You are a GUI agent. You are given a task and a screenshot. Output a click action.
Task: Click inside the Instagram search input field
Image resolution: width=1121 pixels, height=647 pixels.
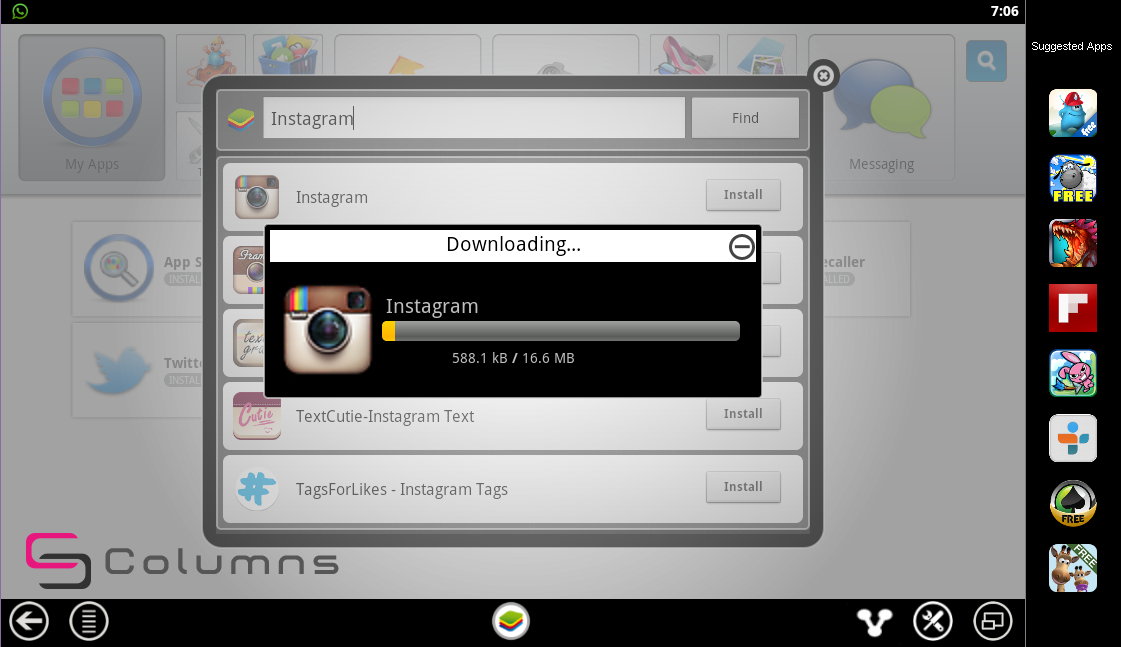[473, 118]
